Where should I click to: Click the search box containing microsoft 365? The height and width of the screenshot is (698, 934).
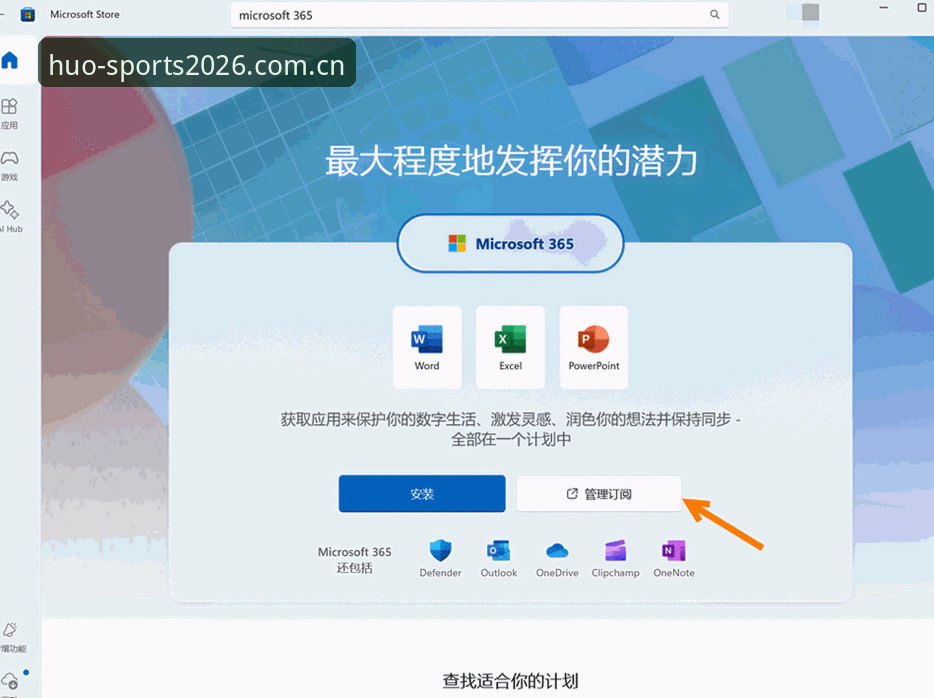[480, 15]
